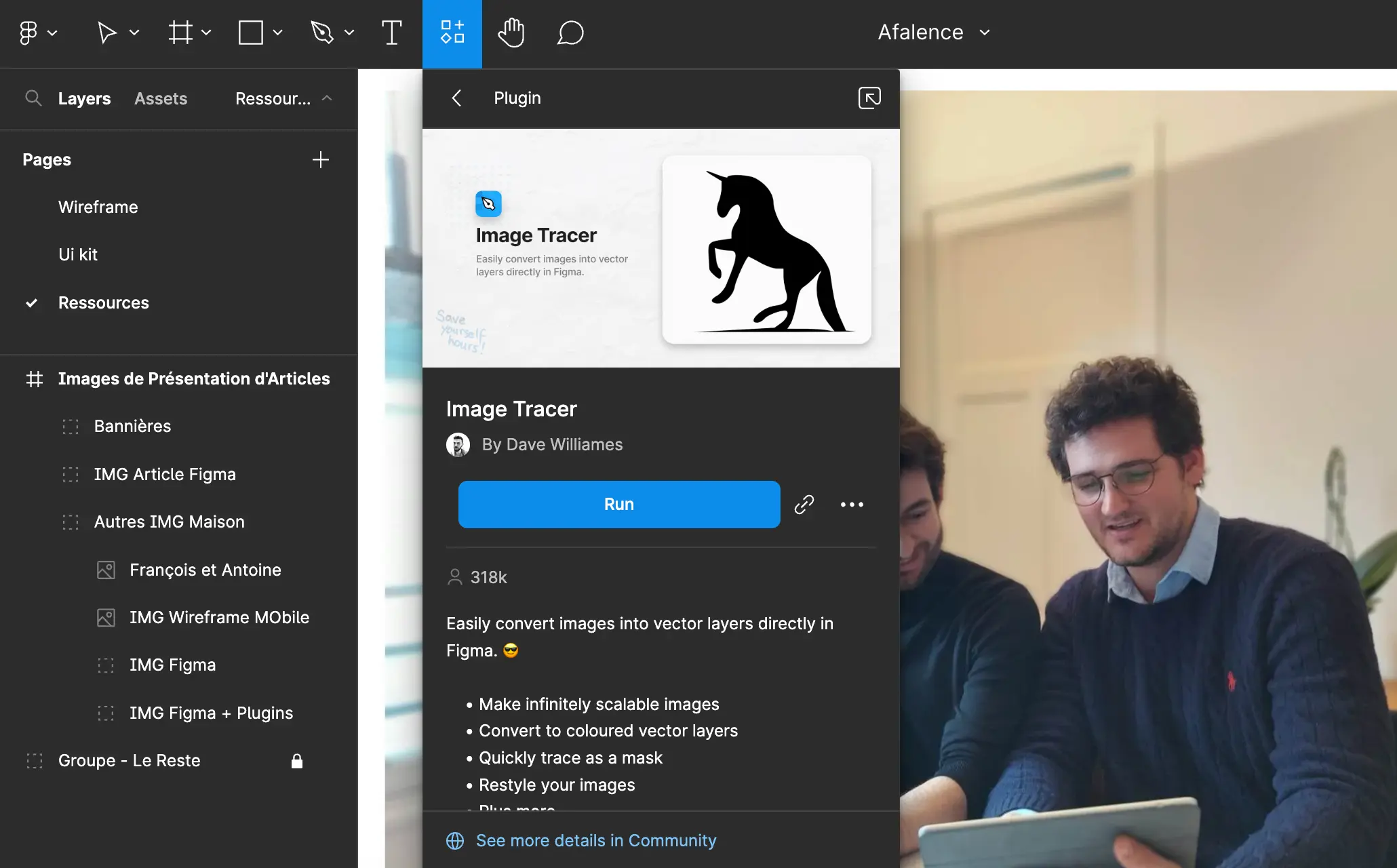The image size is (1397, 868).
Task: Select the Frame tool
Action: tap(180, 33)
